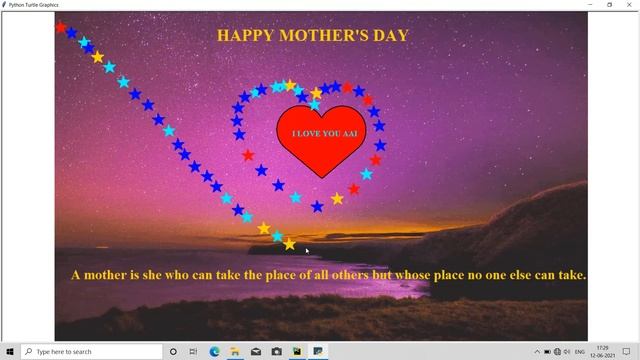Restore down the Turtle Graphics window
The height and width of the screenshot is (360, 640).
pyautogui.click(x=610, y=5)
